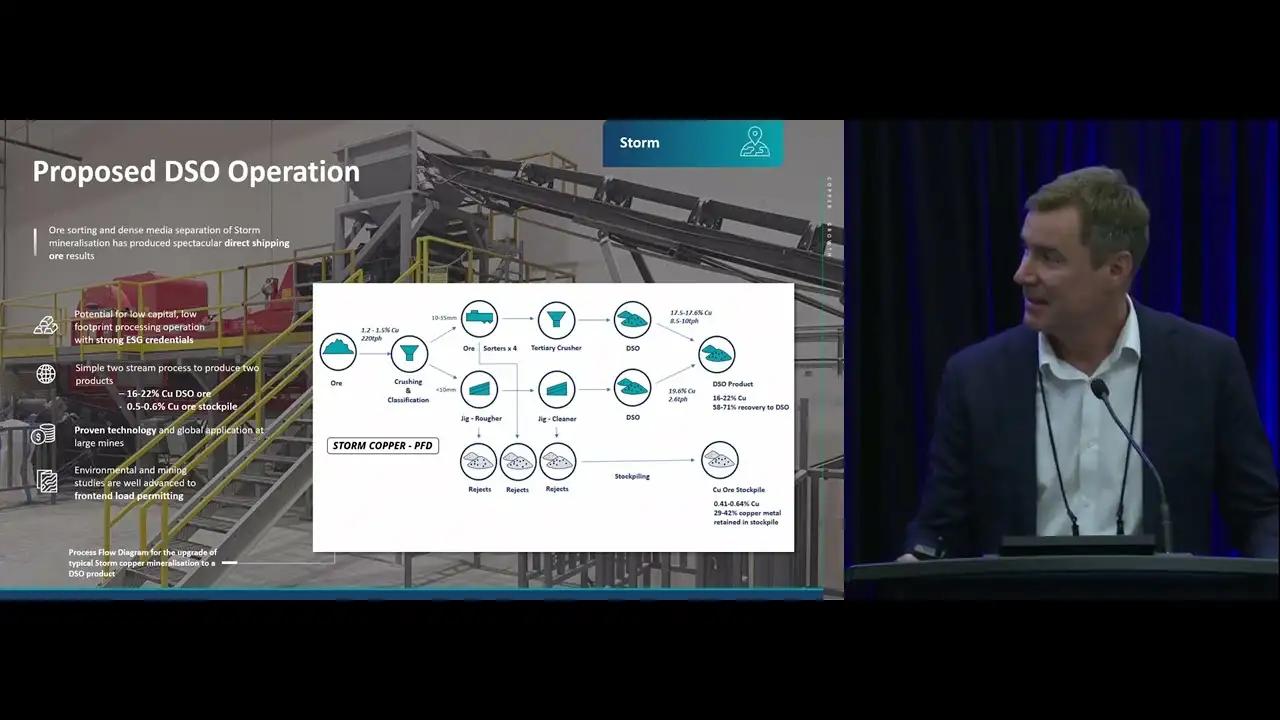This screenshot has width=1280, height=720.
Task: Click the Process Flow Diagram caption text
Action: [142, 563]
